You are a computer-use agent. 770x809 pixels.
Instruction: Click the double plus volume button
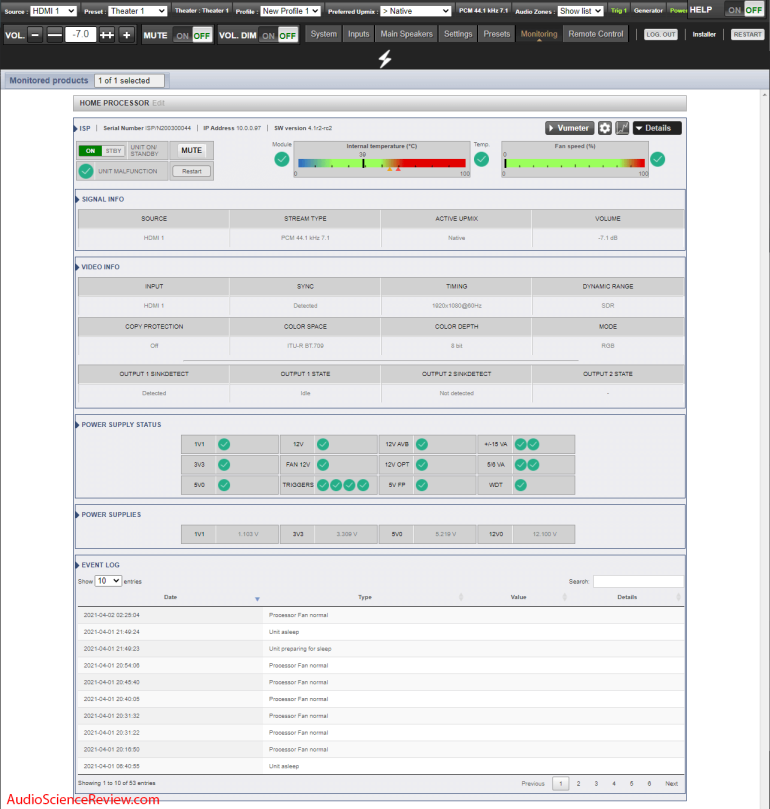click(106, 34)
